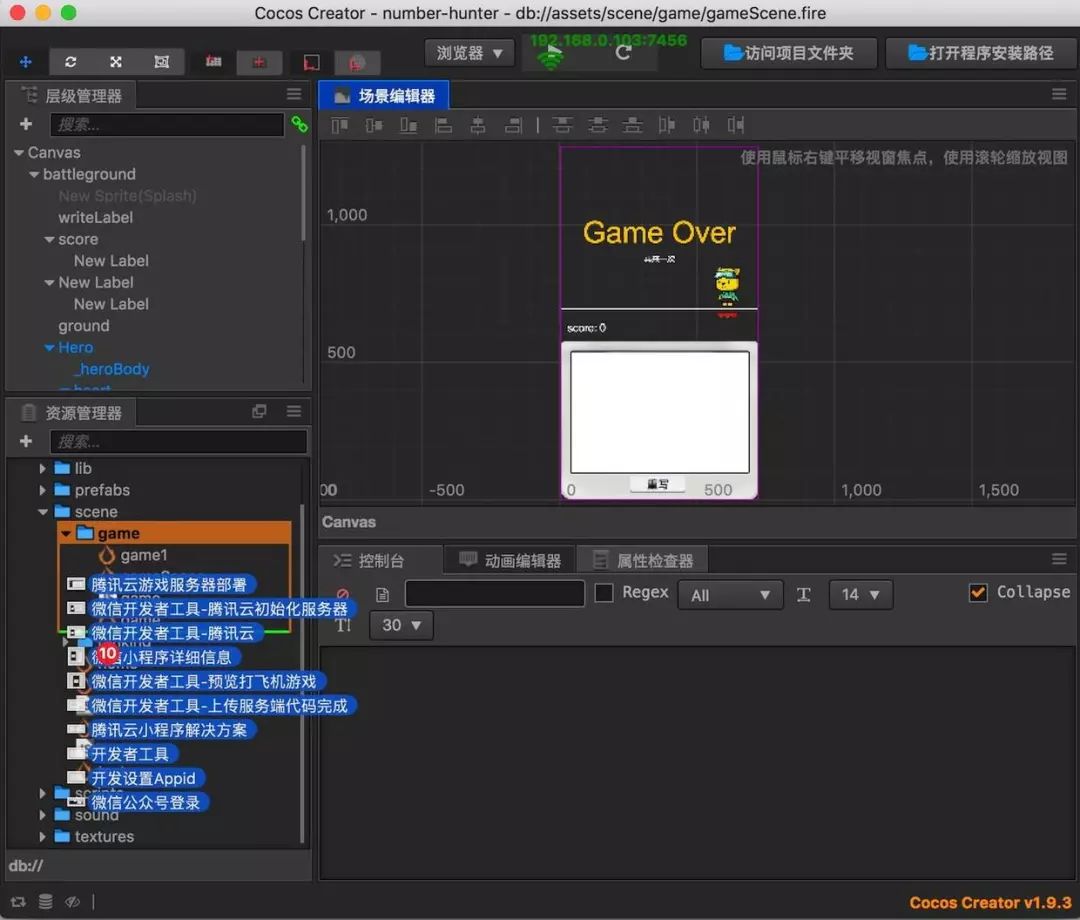Click the refresh preview icon

tap(622, 53)
